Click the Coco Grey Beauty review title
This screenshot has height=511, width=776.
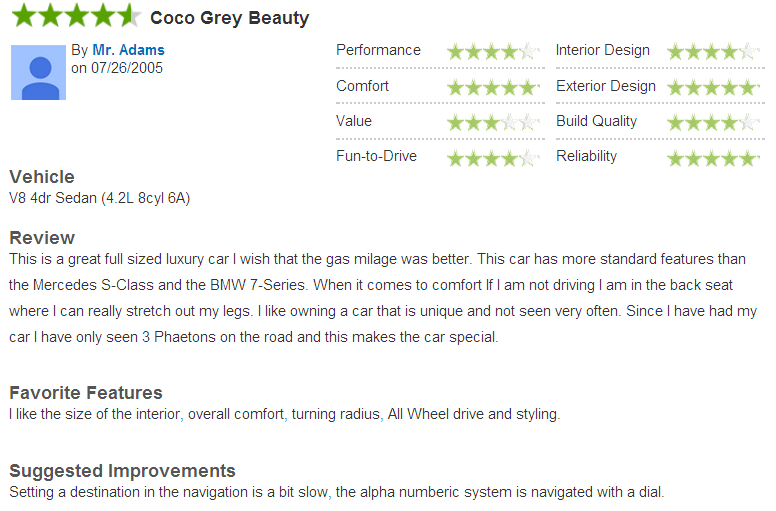point(230,18)
